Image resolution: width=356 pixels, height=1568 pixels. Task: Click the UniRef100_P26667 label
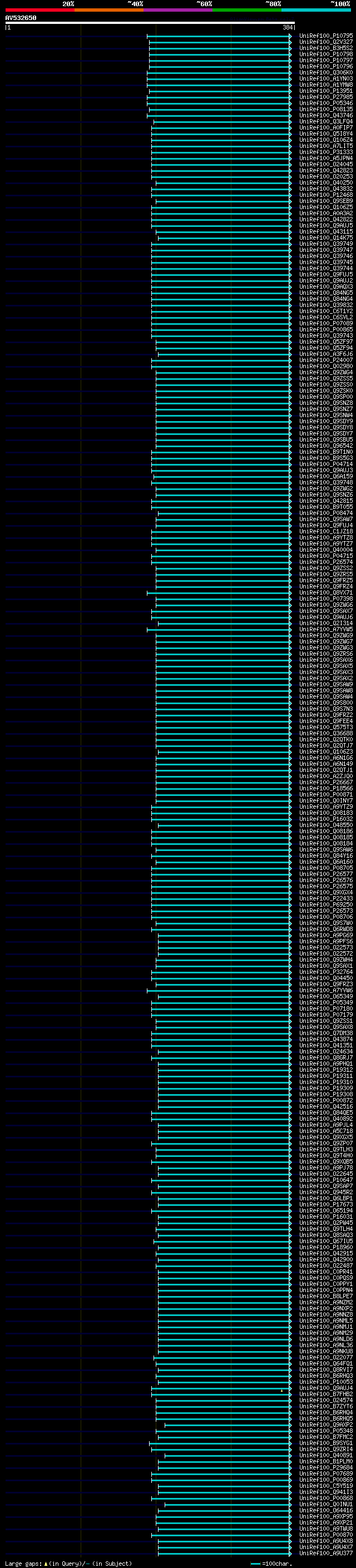[326, 782]
